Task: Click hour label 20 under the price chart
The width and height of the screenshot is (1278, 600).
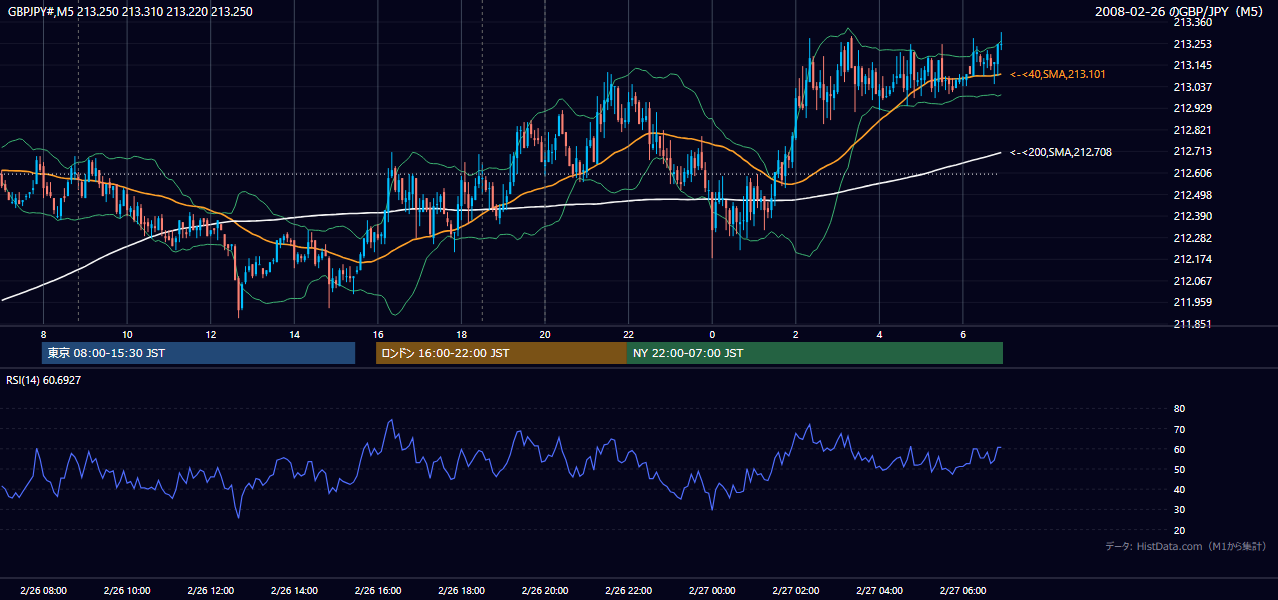Action: [x=545, y=334]
